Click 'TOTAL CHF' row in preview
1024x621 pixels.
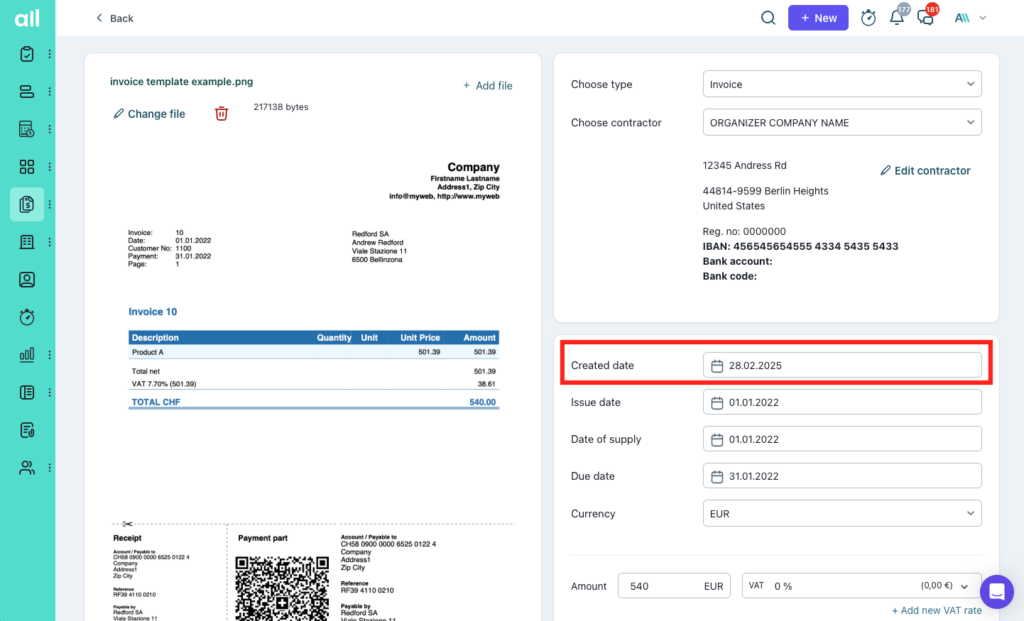313,402
